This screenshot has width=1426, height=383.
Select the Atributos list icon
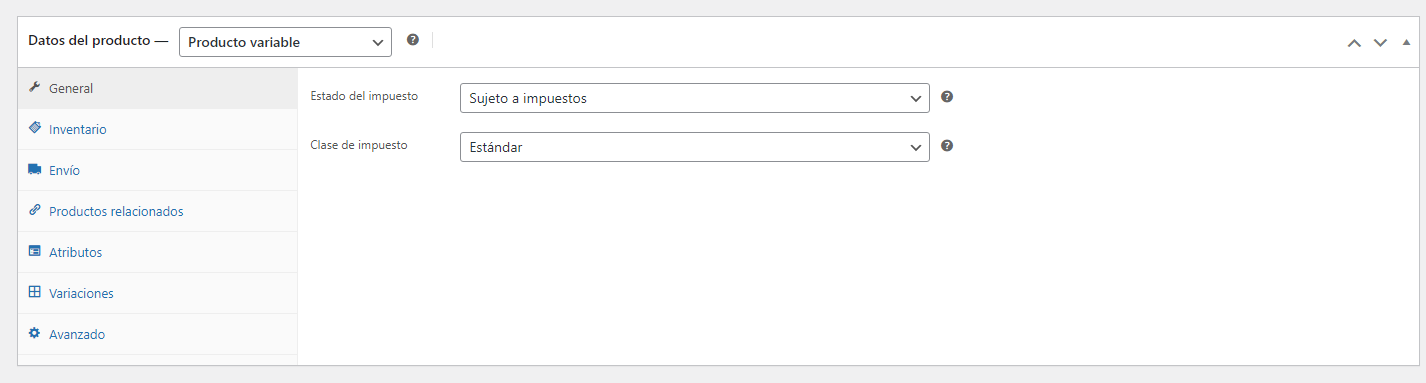tap(34, 251)
